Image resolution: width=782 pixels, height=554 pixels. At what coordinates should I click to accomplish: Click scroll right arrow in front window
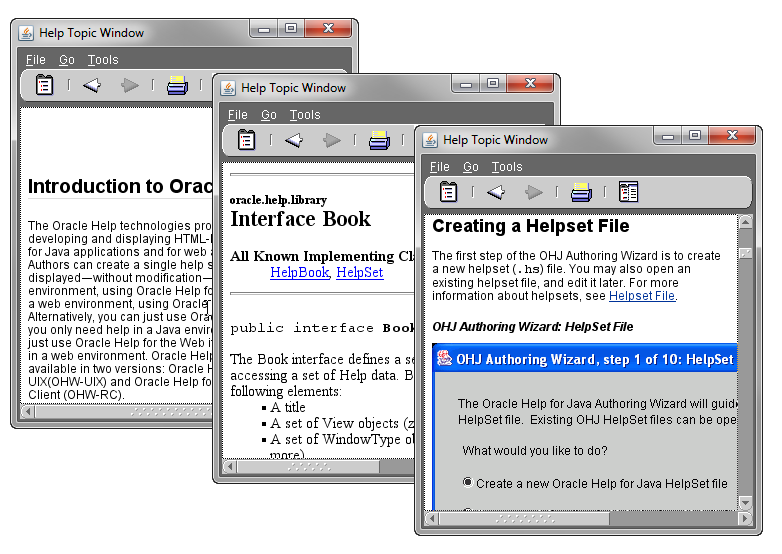[x=745, y=519]
